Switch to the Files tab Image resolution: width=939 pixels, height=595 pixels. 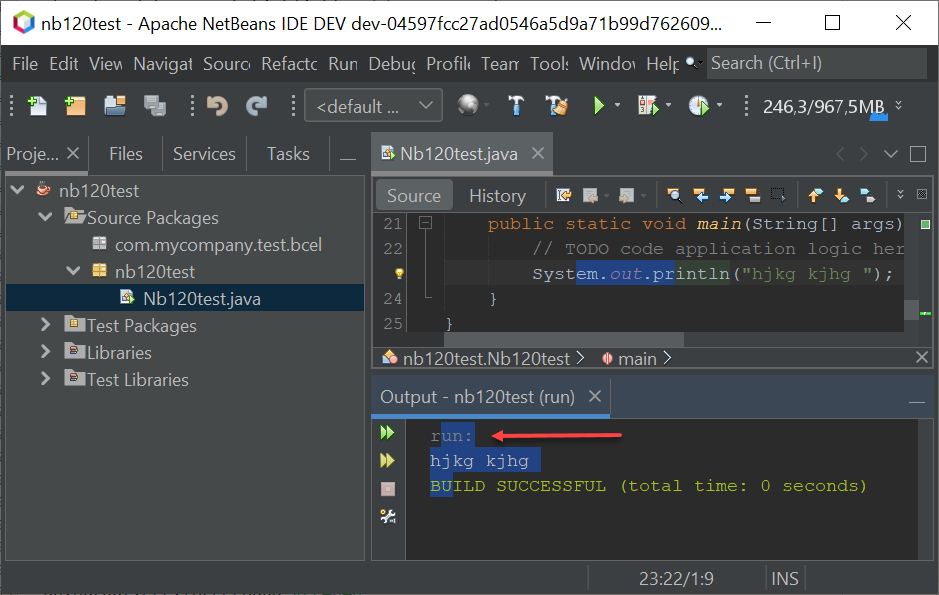tap(126, 154)
